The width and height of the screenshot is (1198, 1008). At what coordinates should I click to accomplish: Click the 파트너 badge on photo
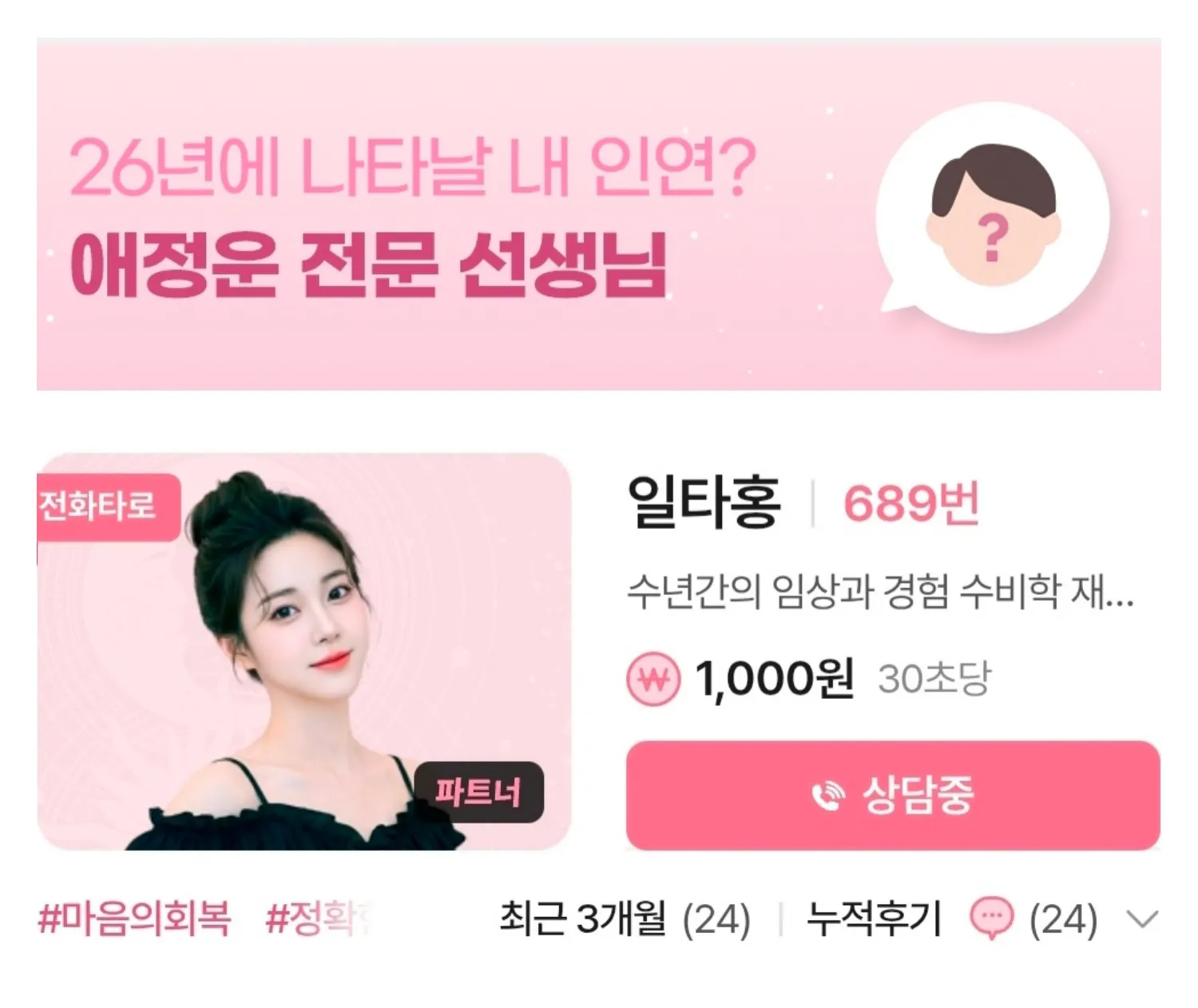tap(478, 792)
